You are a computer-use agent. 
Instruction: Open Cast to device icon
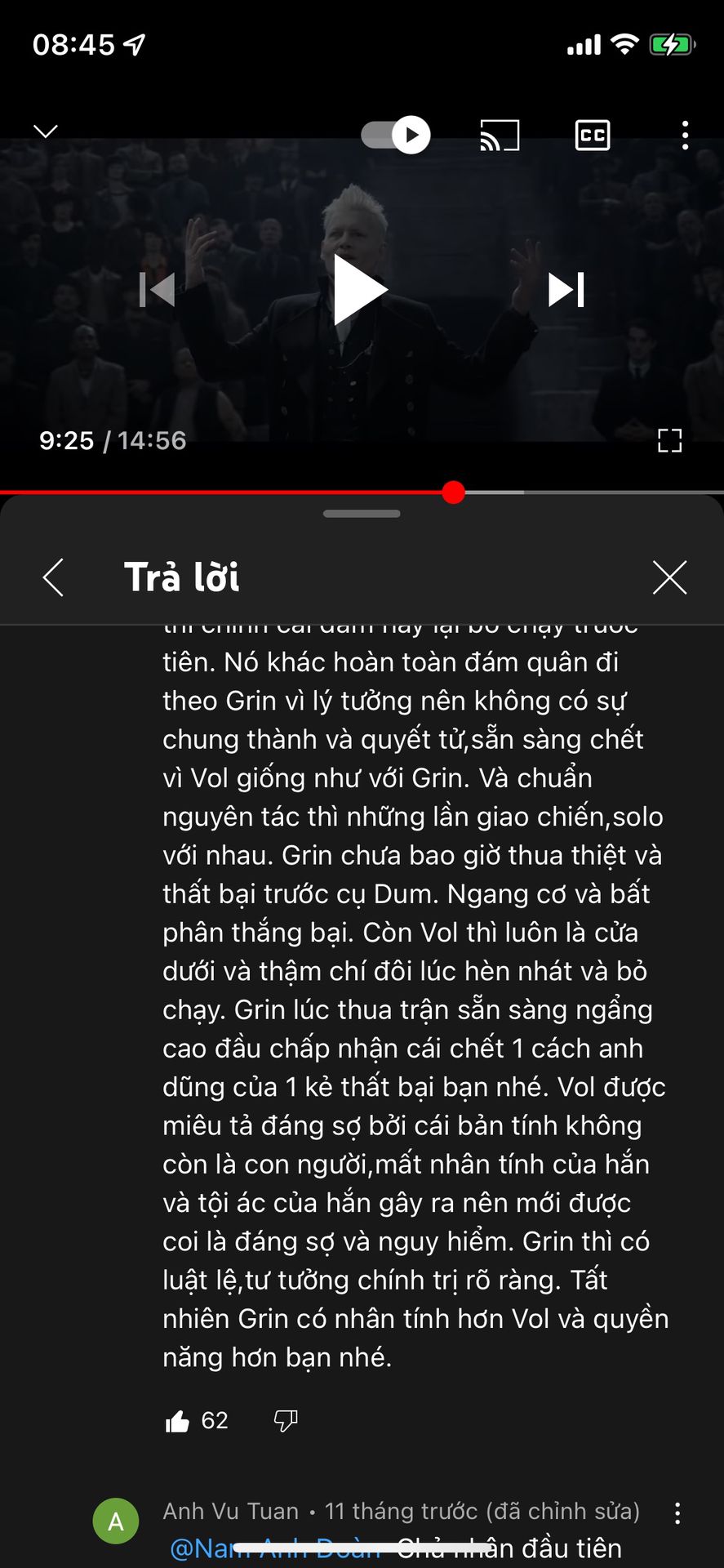[500, 136]
